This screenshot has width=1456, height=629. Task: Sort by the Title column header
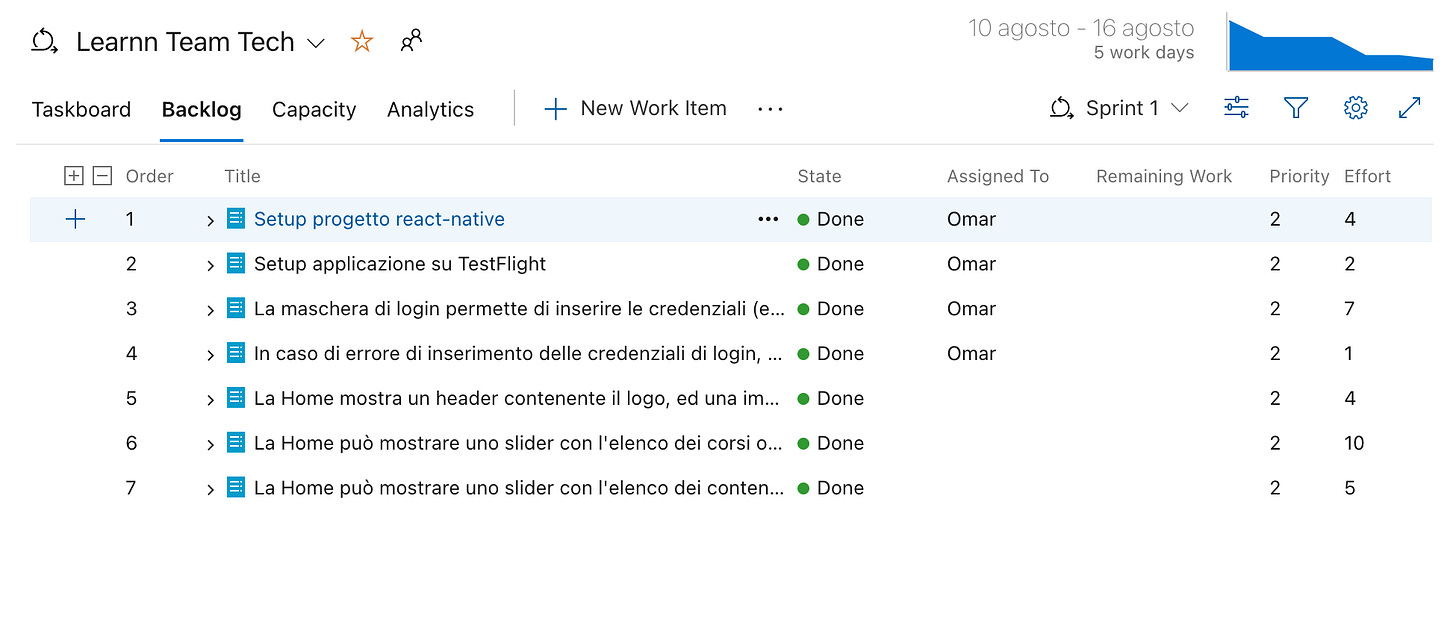(242, 176)
